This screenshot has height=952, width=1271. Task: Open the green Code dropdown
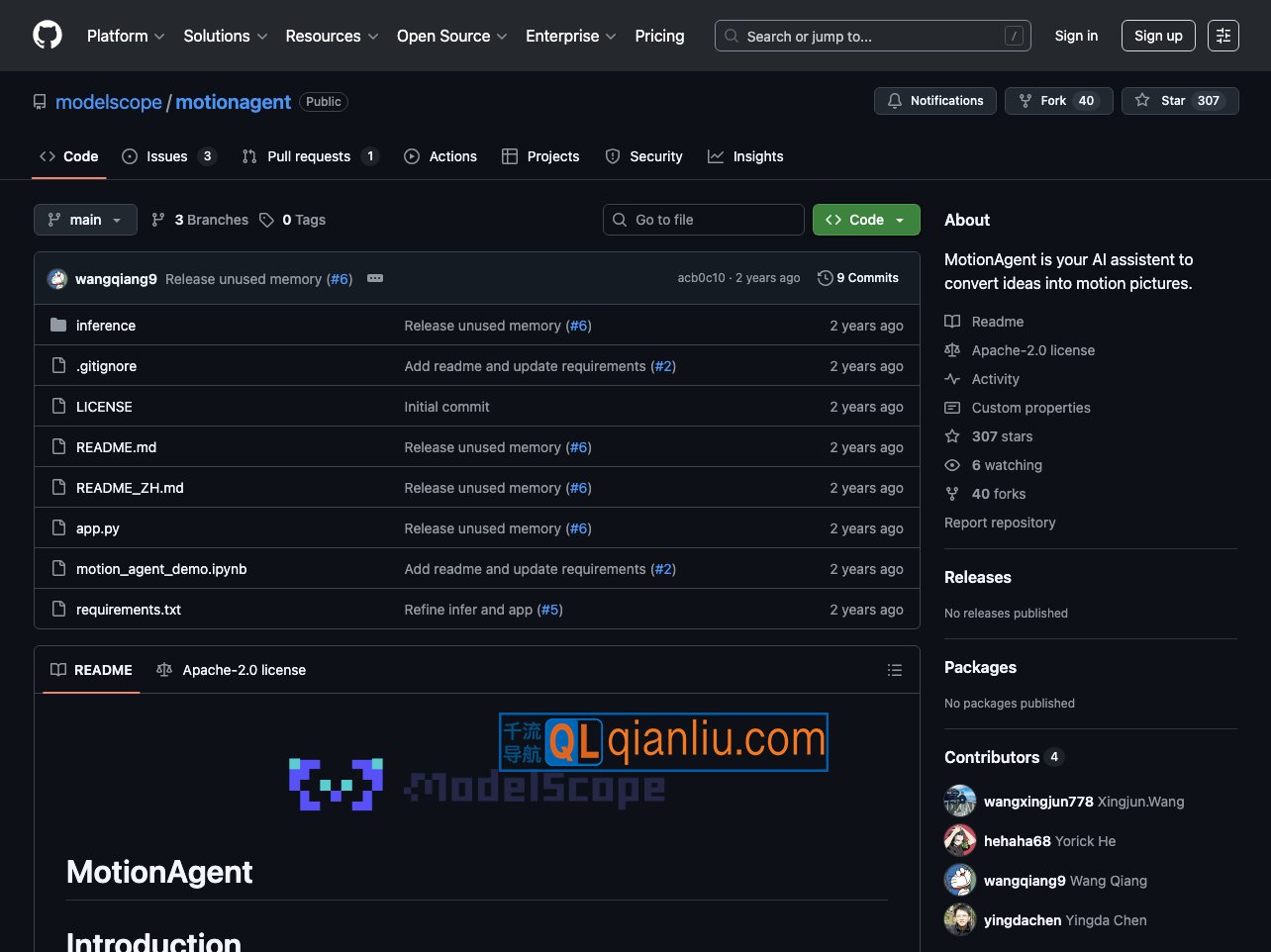pyautogui.click(x=866, y=220)
